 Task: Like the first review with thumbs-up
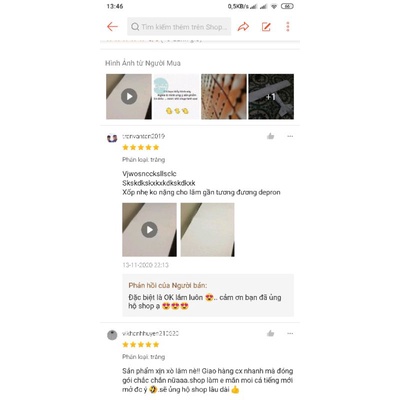270,136
